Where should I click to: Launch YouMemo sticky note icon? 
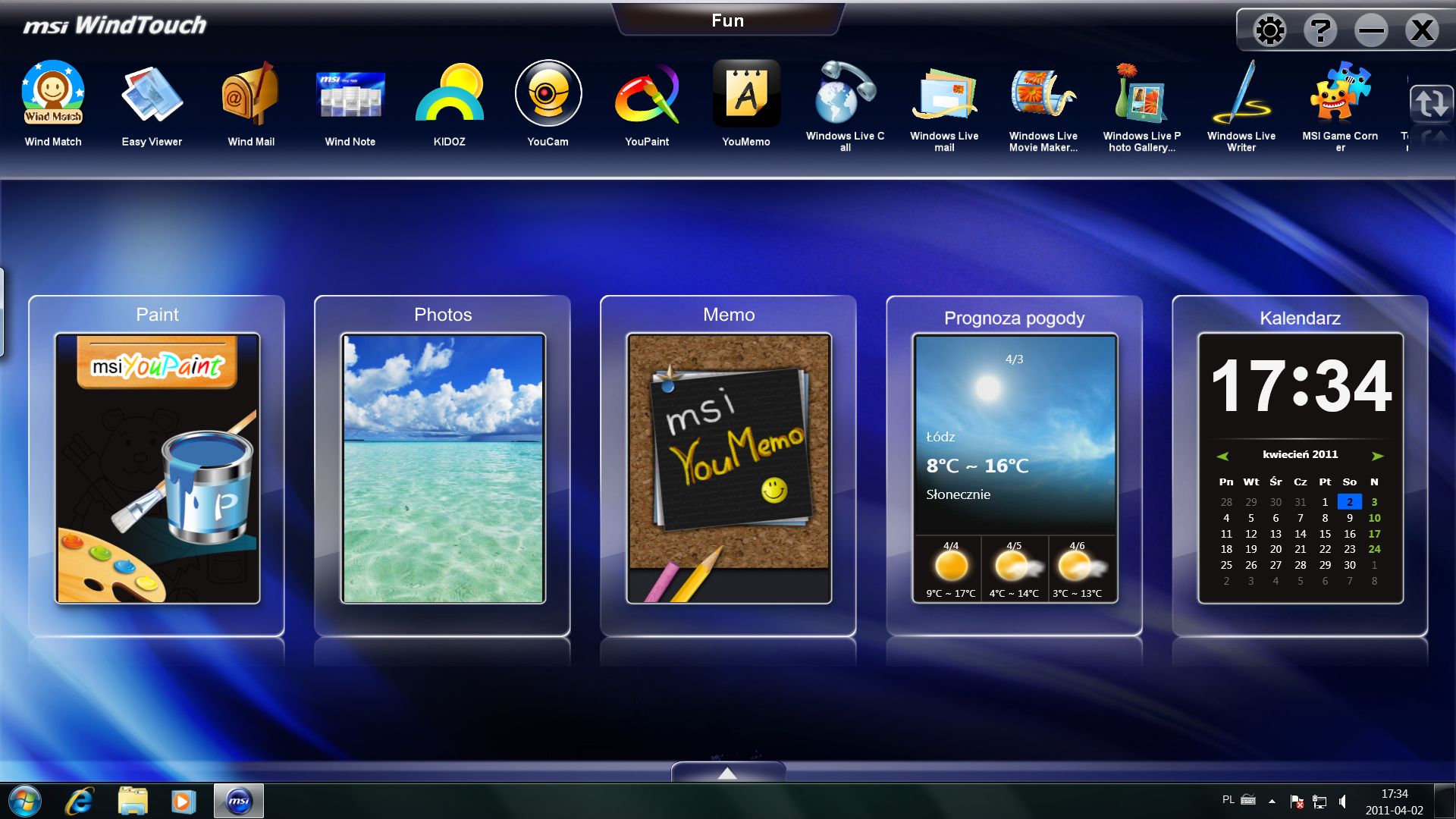pos(746,95)
